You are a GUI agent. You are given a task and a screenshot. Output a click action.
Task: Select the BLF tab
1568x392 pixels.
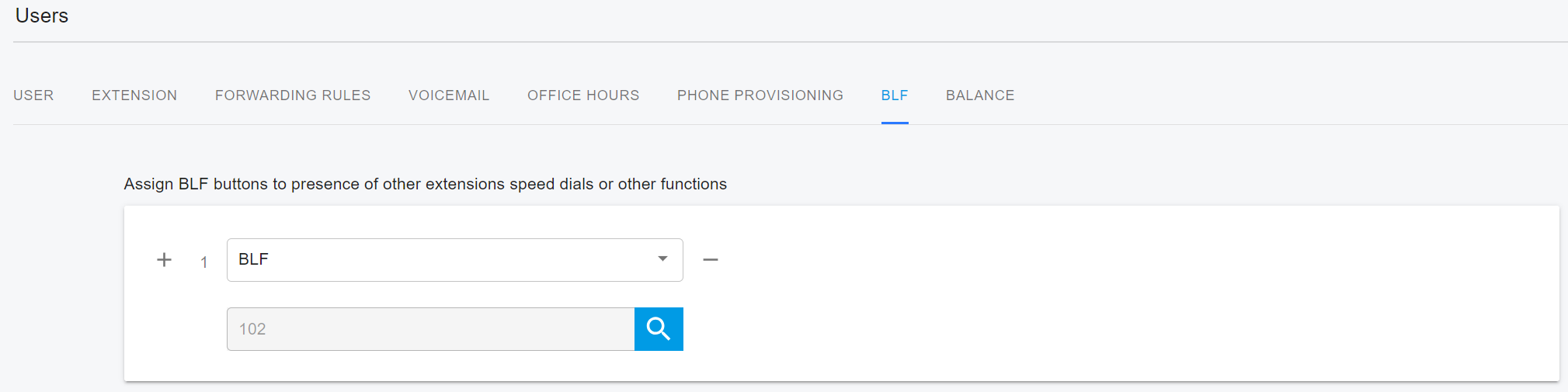coord(895,95)
